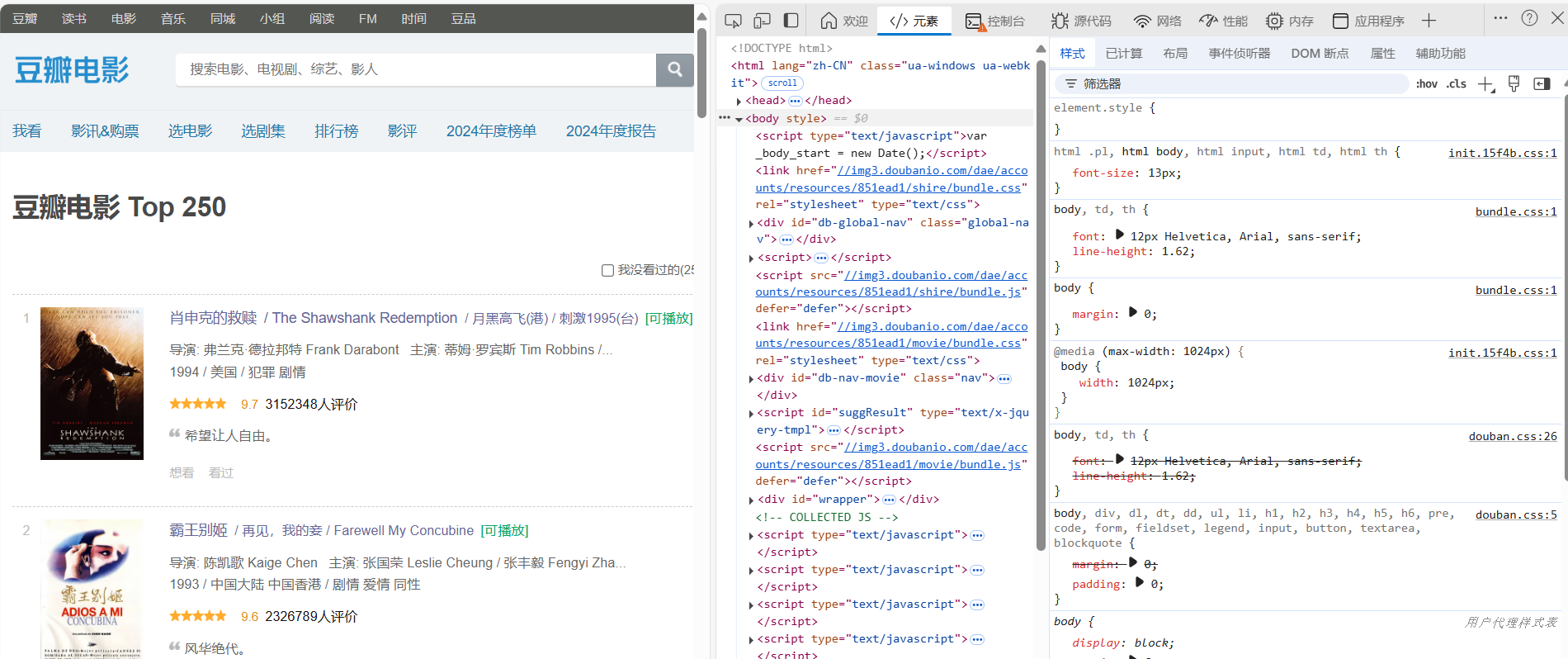Open the 性能 (Performance) tab
Screen dimensions: 1568x659
click(1224, 21)
